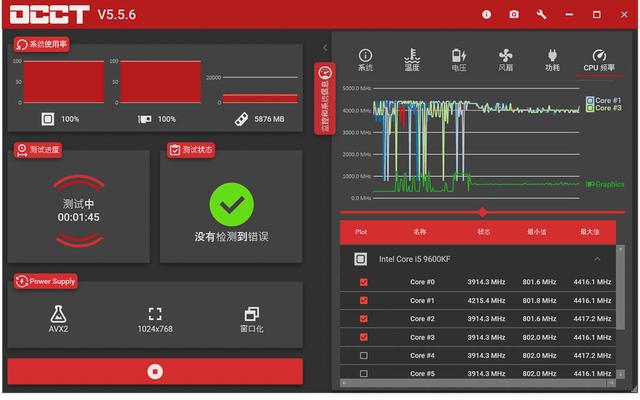Uncheck the Core #2 plot checkbox
This screenshot has width=640, height=400.
coord(364,319)
